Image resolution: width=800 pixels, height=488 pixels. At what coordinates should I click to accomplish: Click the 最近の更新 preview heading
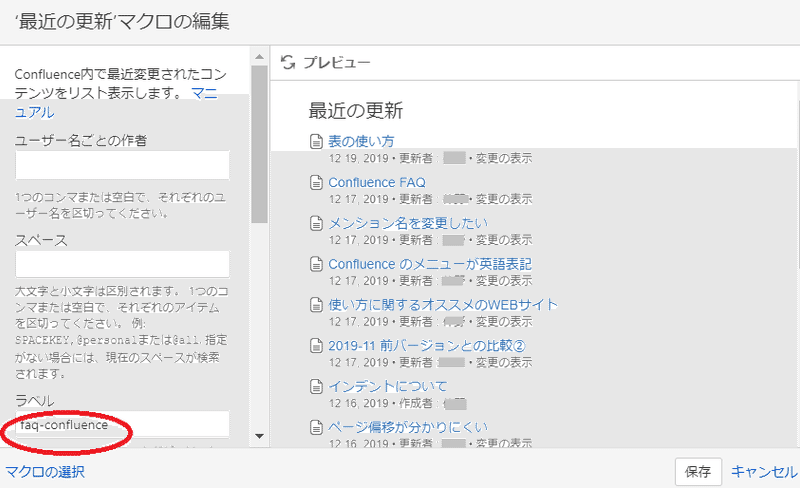(356, 110)
